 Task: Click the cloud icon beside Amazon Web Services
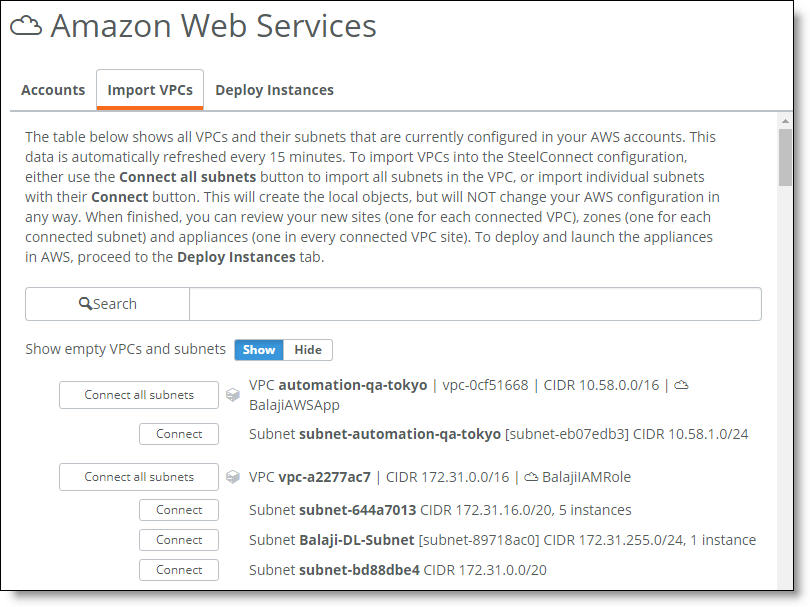[x=26, y=26]
